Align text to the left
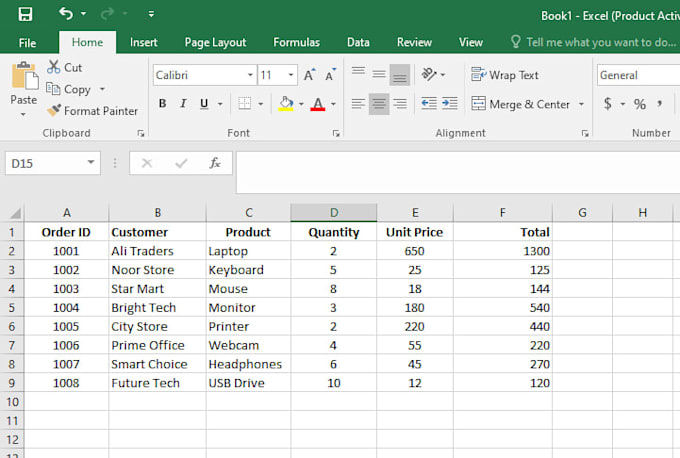This screenshot has height=458, width=680. tap(358, 104)
